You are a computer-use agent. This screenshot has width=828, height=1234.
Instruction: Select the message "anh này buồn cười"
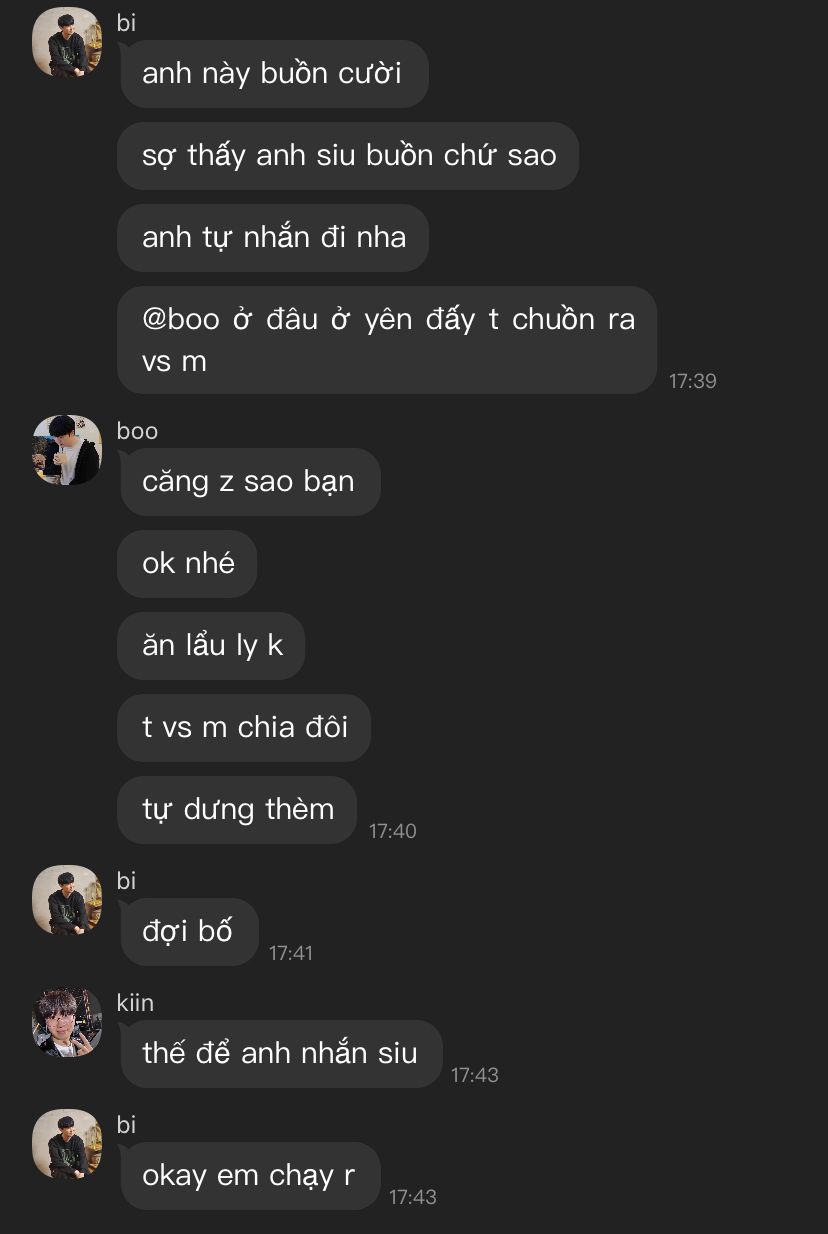pyautogui.click(x=272, y=74)
